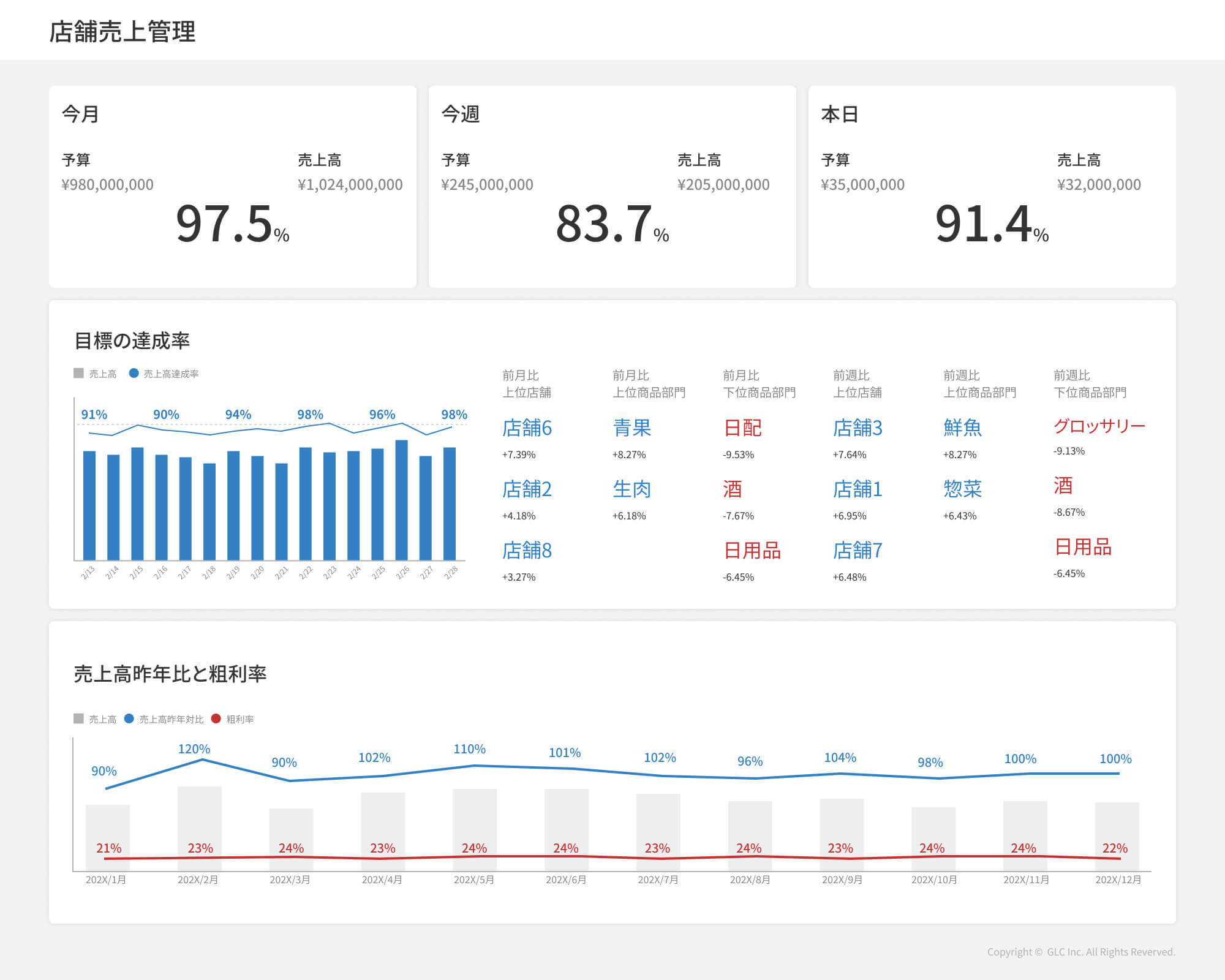Select 酒 under 前週比 下位商品部門
Screen dimensions: 1225x980
click(1063, 485)
